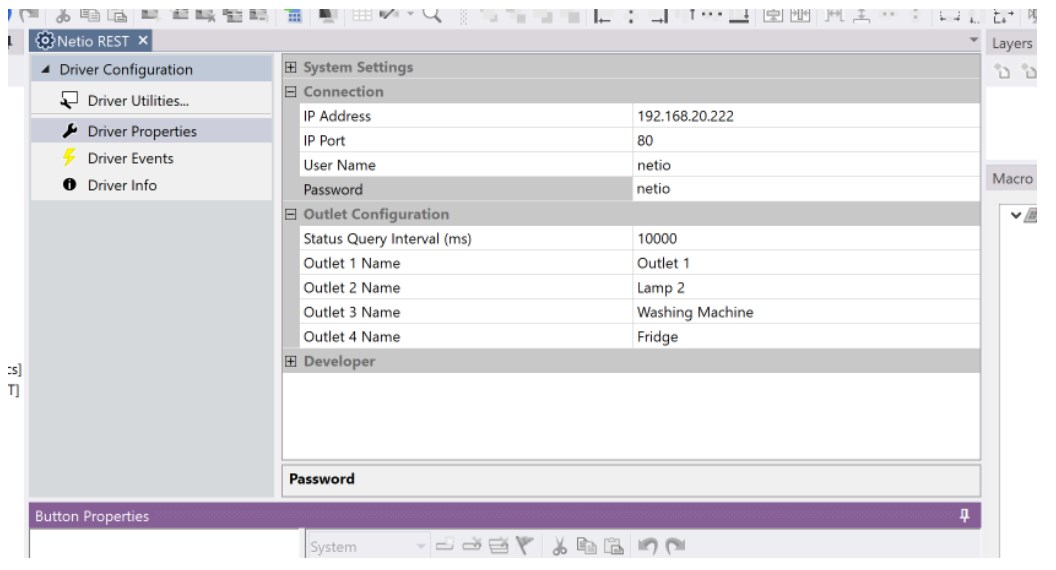Open the Layers panel tab
The image size is (1056, 570).
tap(1012, 43)
